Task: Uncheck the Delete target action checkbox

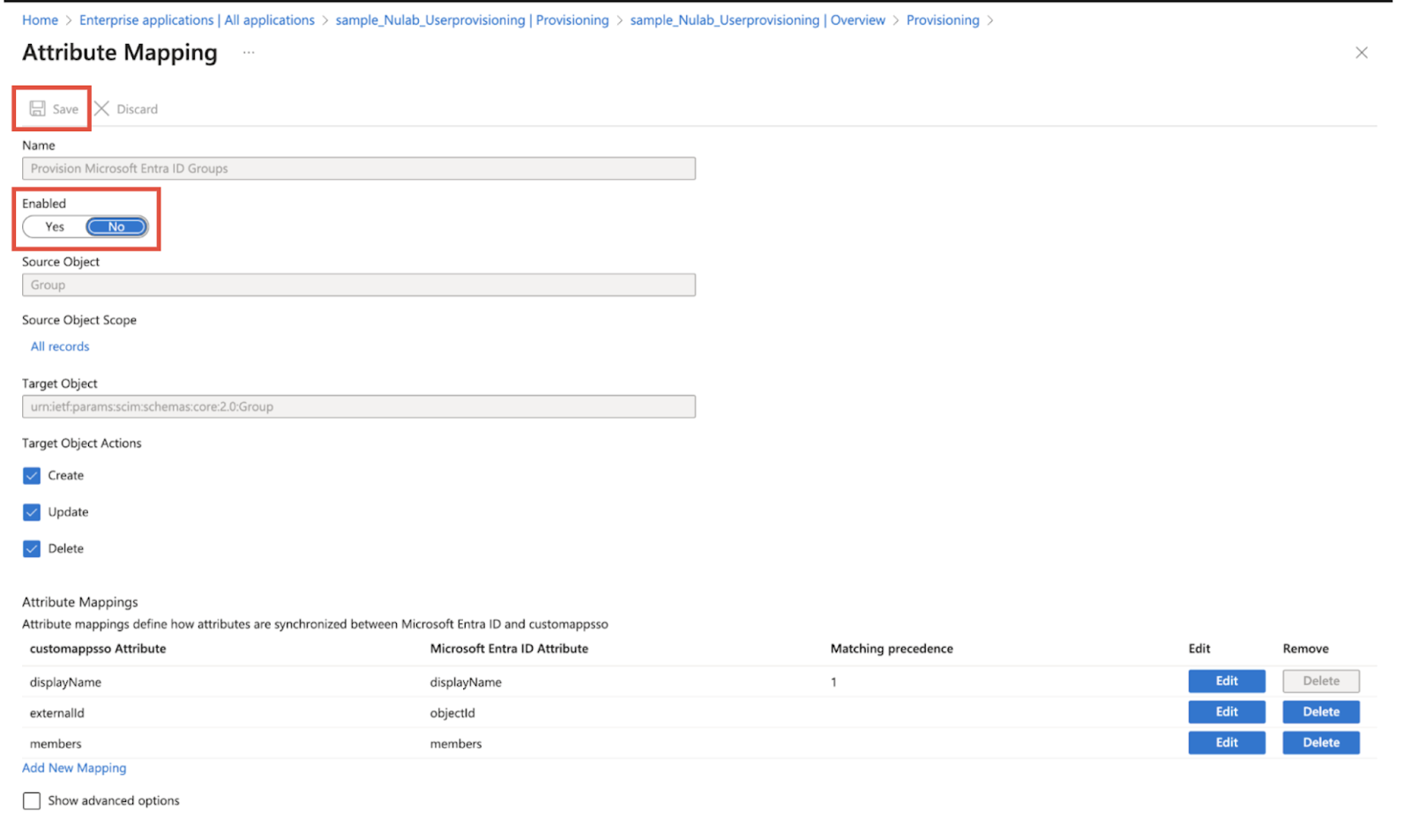Action: point(32,549)
